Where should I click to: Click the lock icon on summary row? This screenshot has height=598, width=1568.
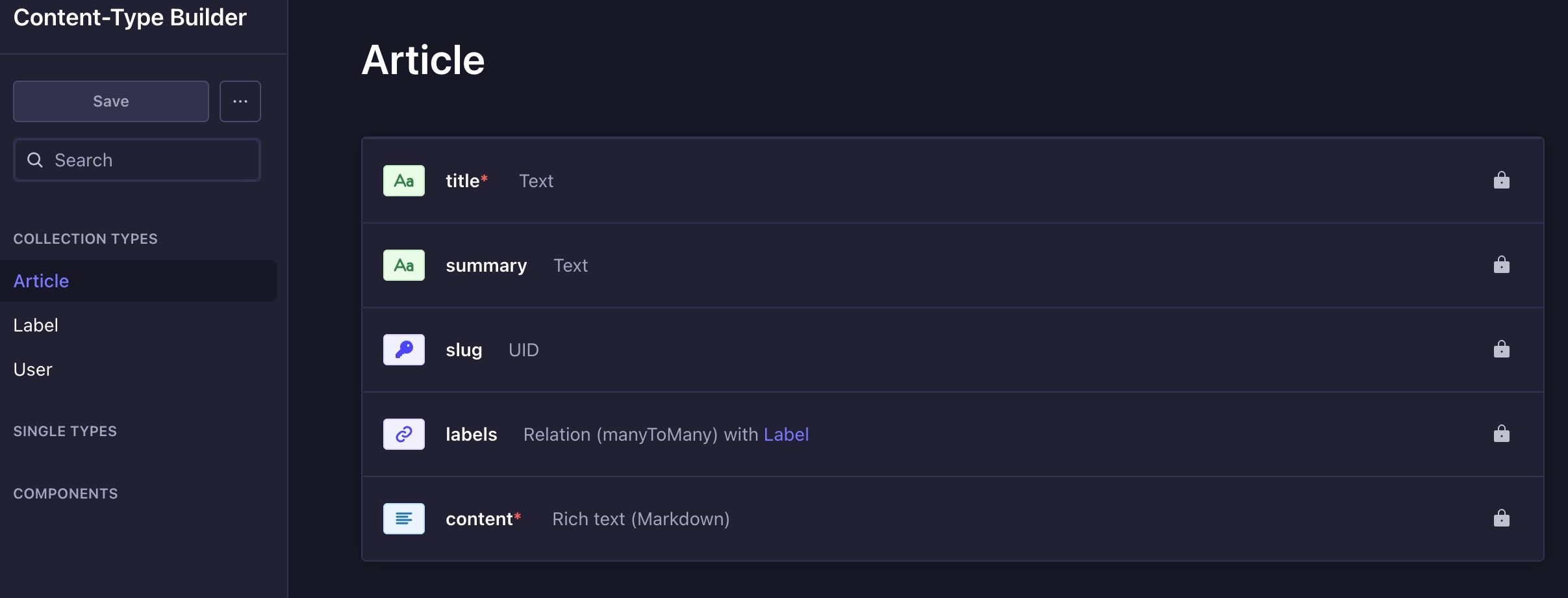point(1501,265)
